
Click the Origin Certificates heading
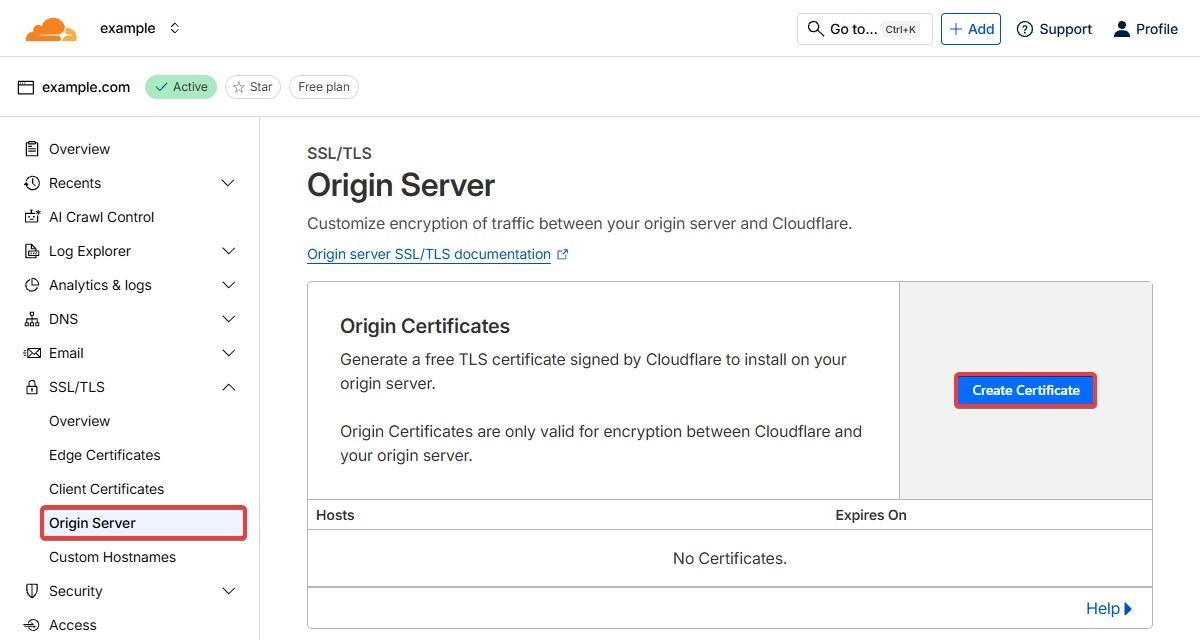coord(425,326)
